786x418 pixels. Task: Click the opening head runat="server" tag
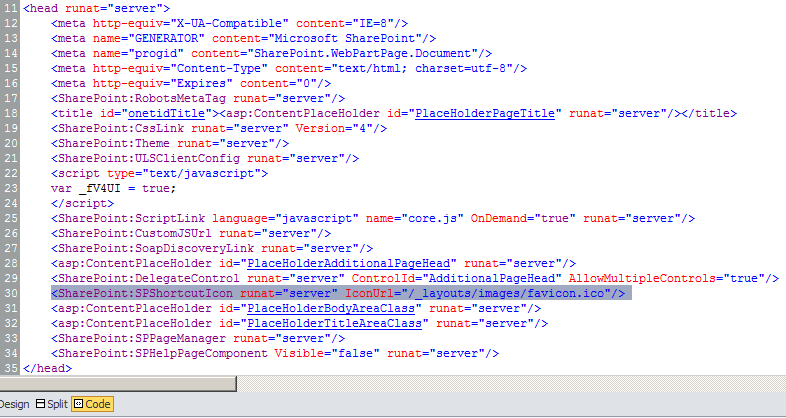coord(96,9)
